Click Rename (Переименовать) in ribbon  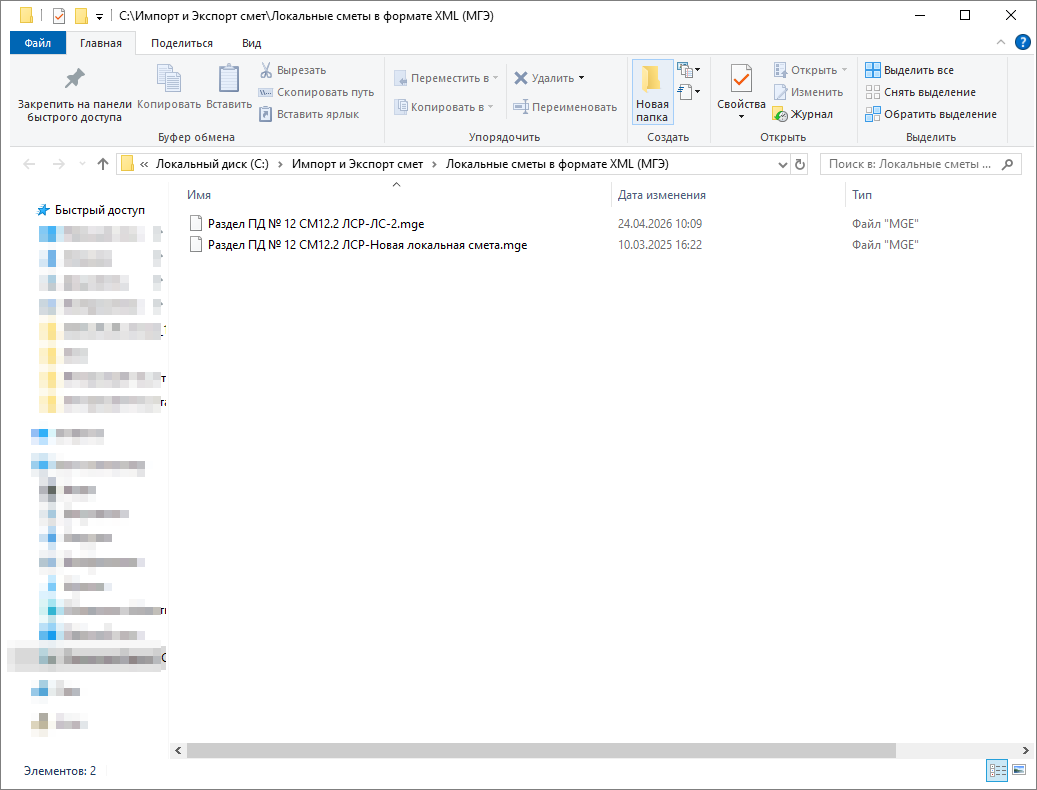click(565, 107)
